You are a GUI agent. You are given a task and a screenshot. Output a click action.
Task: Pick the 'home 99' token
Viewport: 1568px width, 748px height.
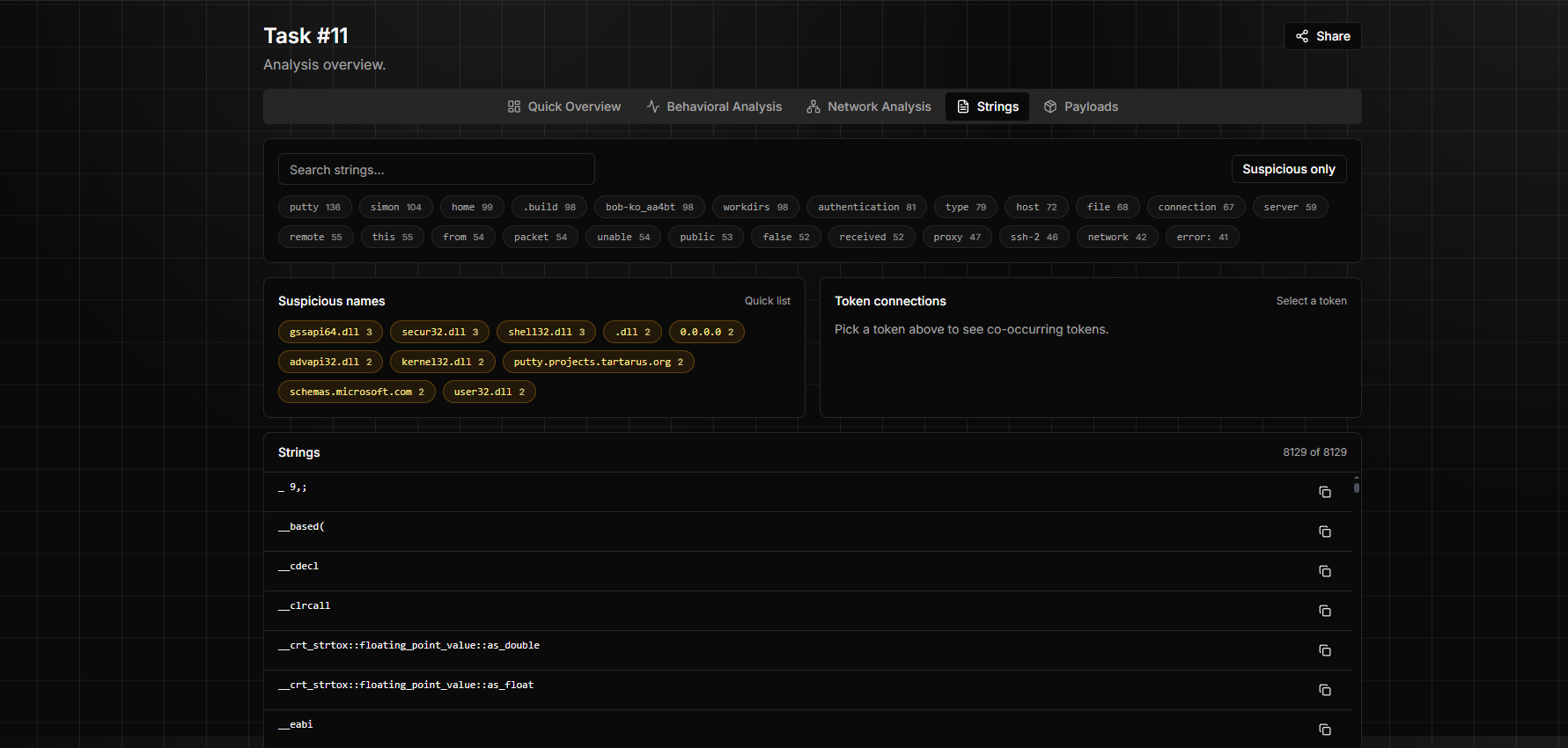[472, 207]
